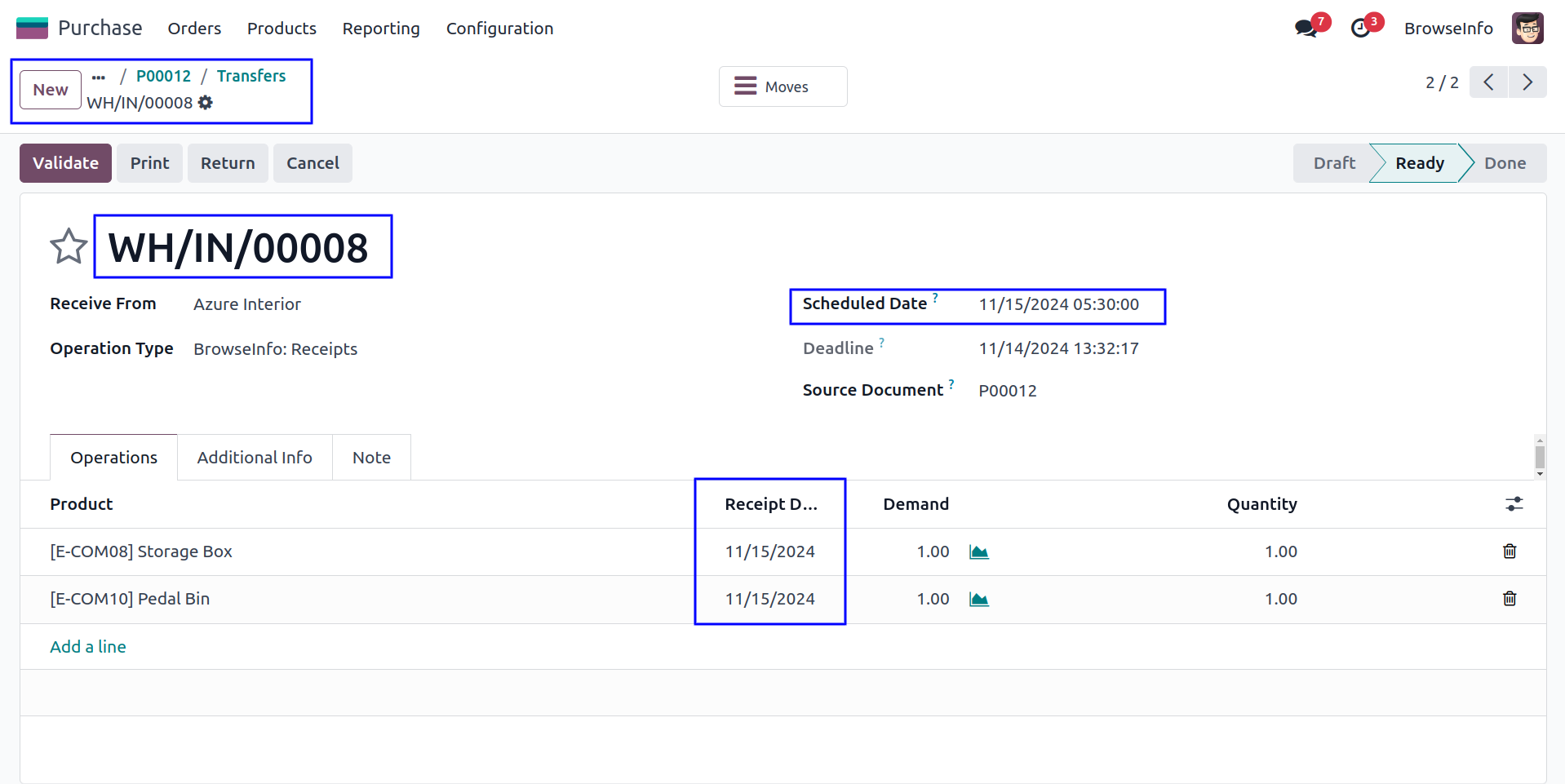Open forecast chart icon for Pedal Bin
The image size is (1565, 784).
pos(978,600)
